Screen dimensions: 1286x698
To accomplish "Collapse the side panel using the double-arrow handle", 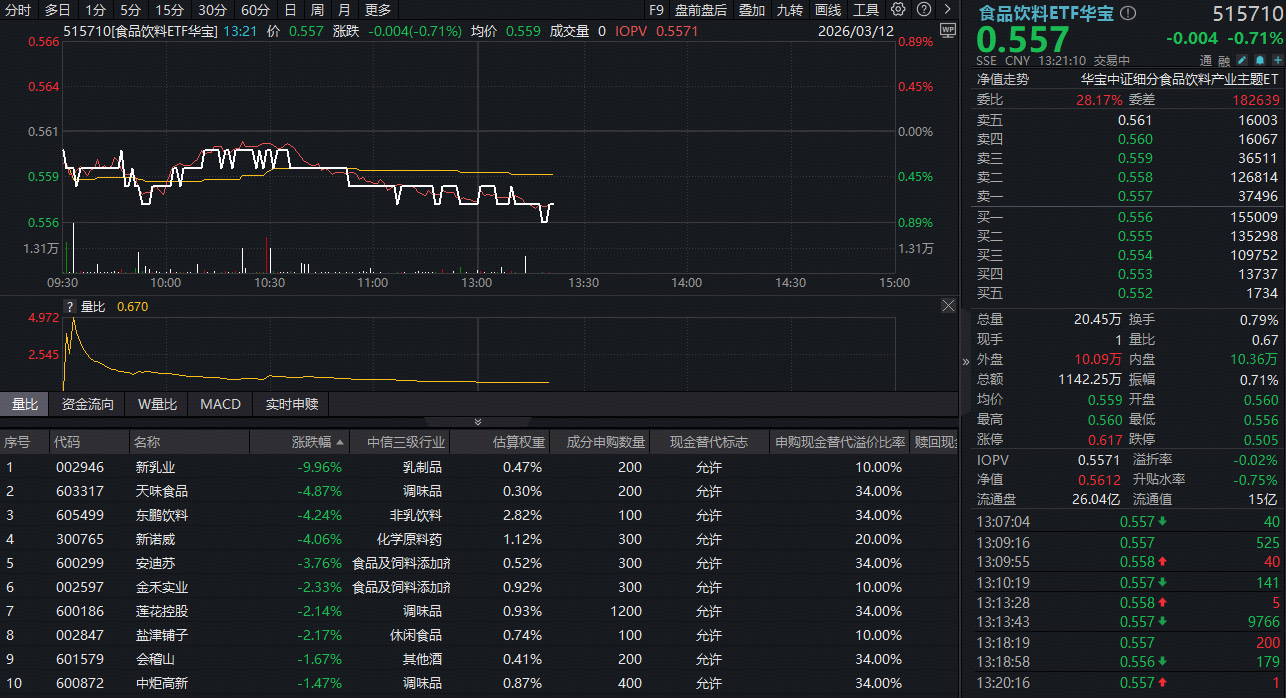I will [x=966, y=361].
